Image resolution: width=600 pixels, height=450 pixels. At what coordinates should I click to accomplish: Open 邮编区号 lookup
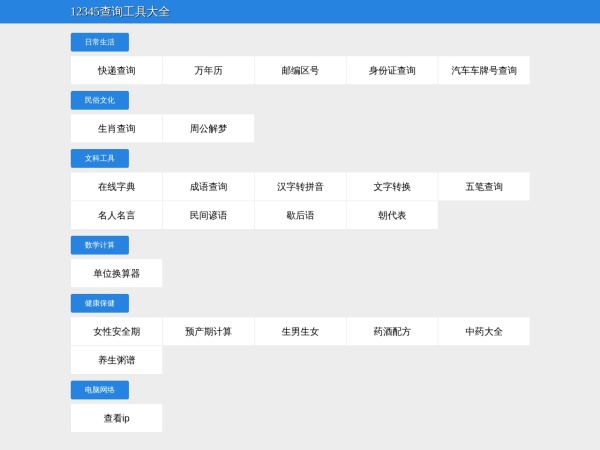tap(300, 71)
